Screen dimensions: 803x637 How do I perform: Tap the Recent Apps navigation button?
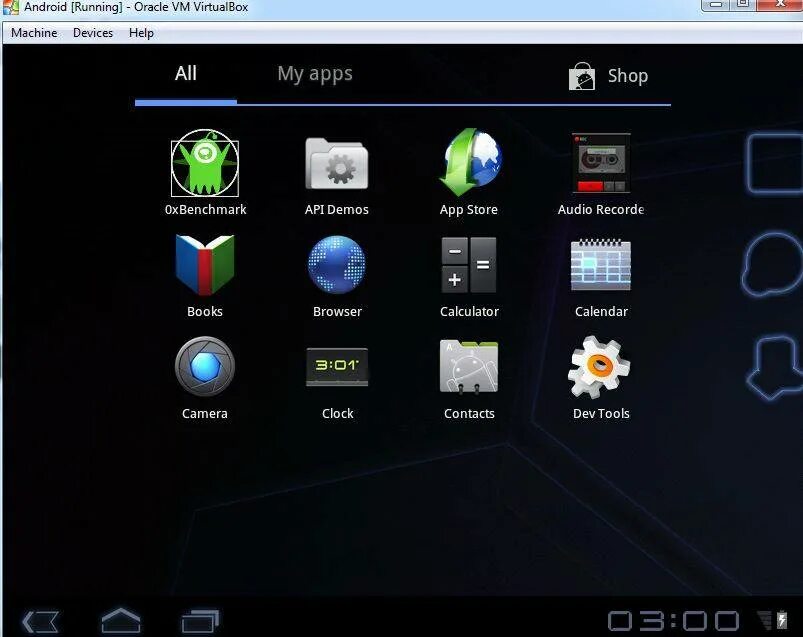pos(200,621)
